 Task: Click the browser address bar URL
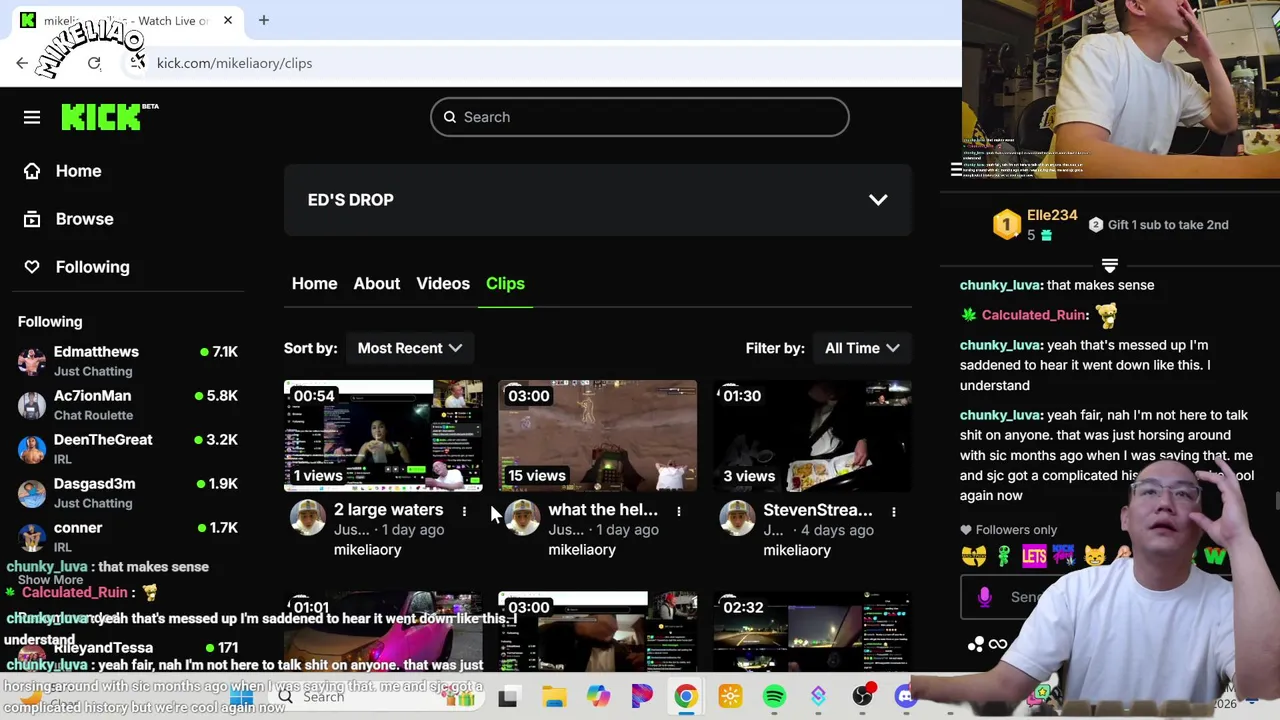pos(234,63)
